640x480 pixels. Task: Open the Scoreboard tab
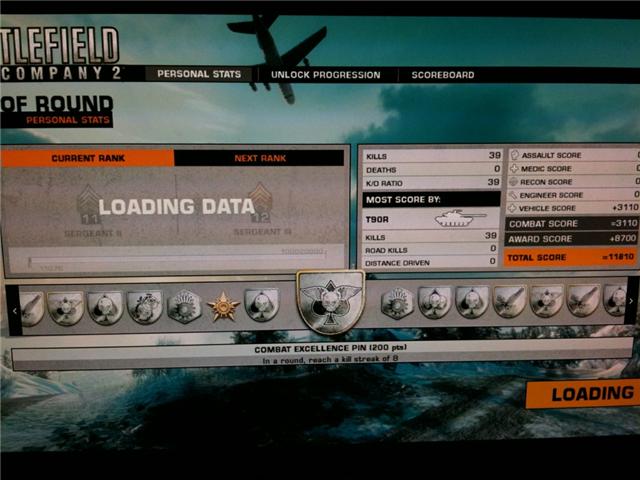tap(442, 75)
